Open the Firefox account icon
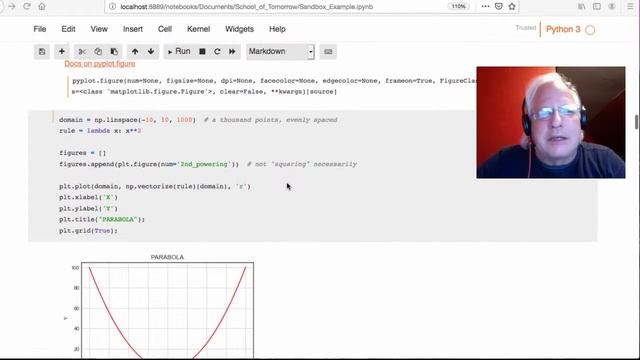The image size is (640, 360). [x=612, y=7]
